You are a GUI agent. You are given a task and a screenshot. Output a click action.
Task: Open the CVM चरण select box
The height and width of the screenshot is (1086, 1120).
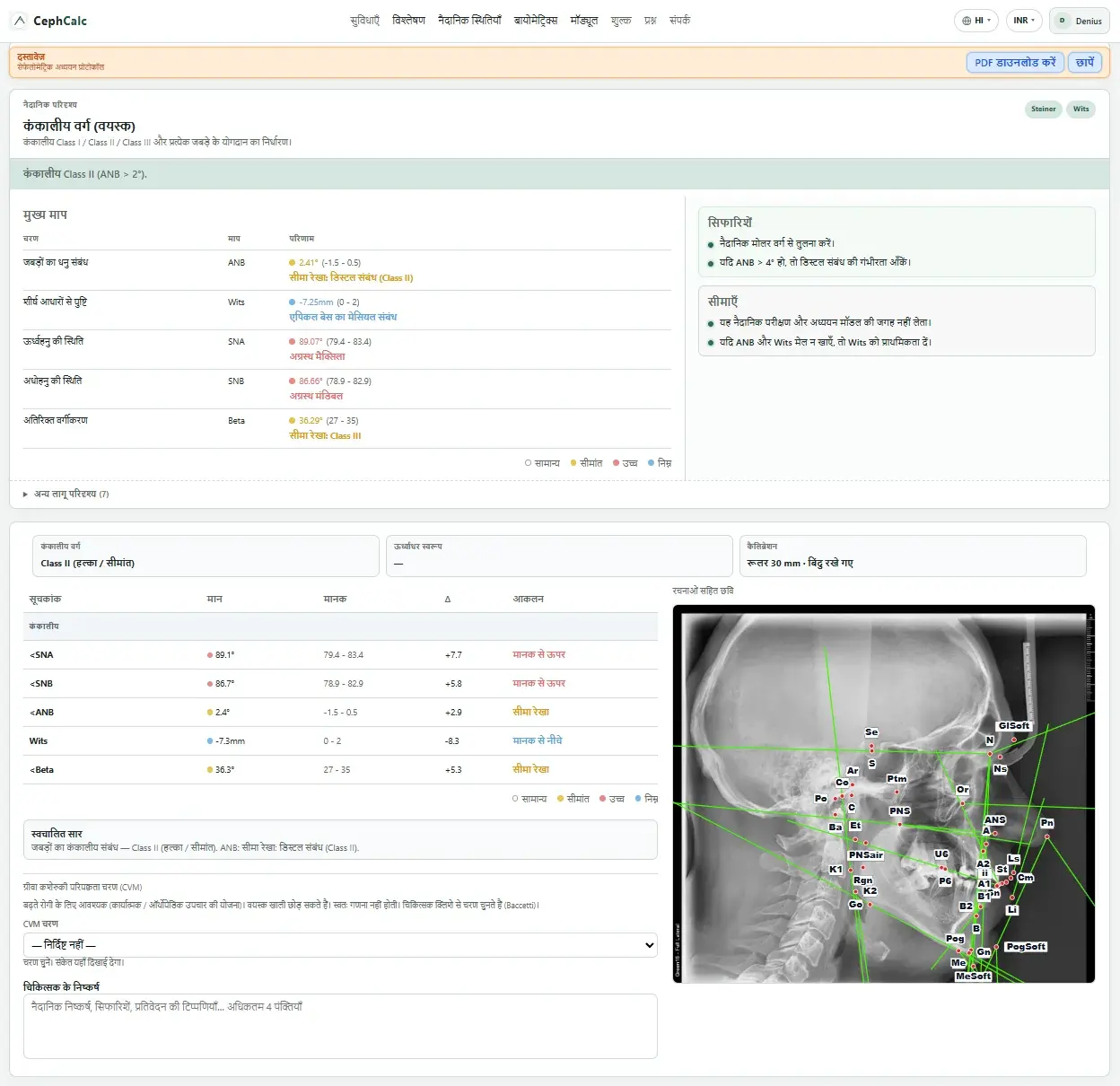(x=340, y=945)
